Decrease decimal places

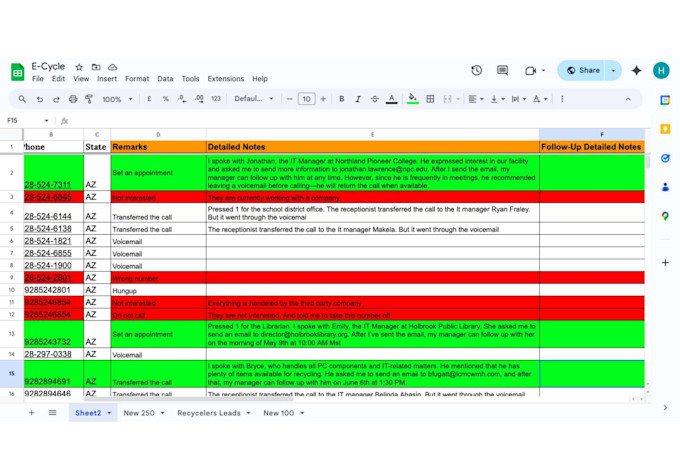coord(182,99)
